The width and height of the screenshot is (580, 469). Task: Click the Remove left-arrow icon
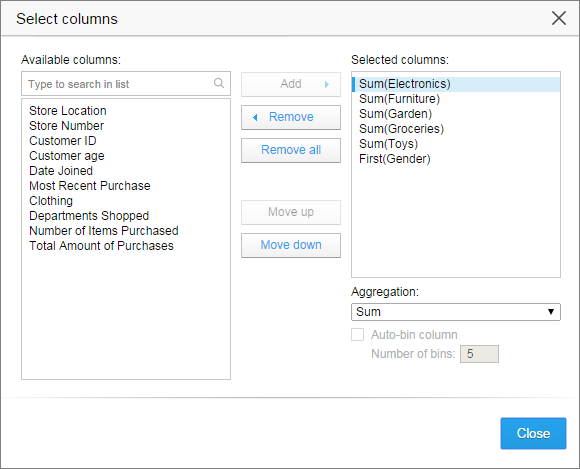tap(255, 117)
